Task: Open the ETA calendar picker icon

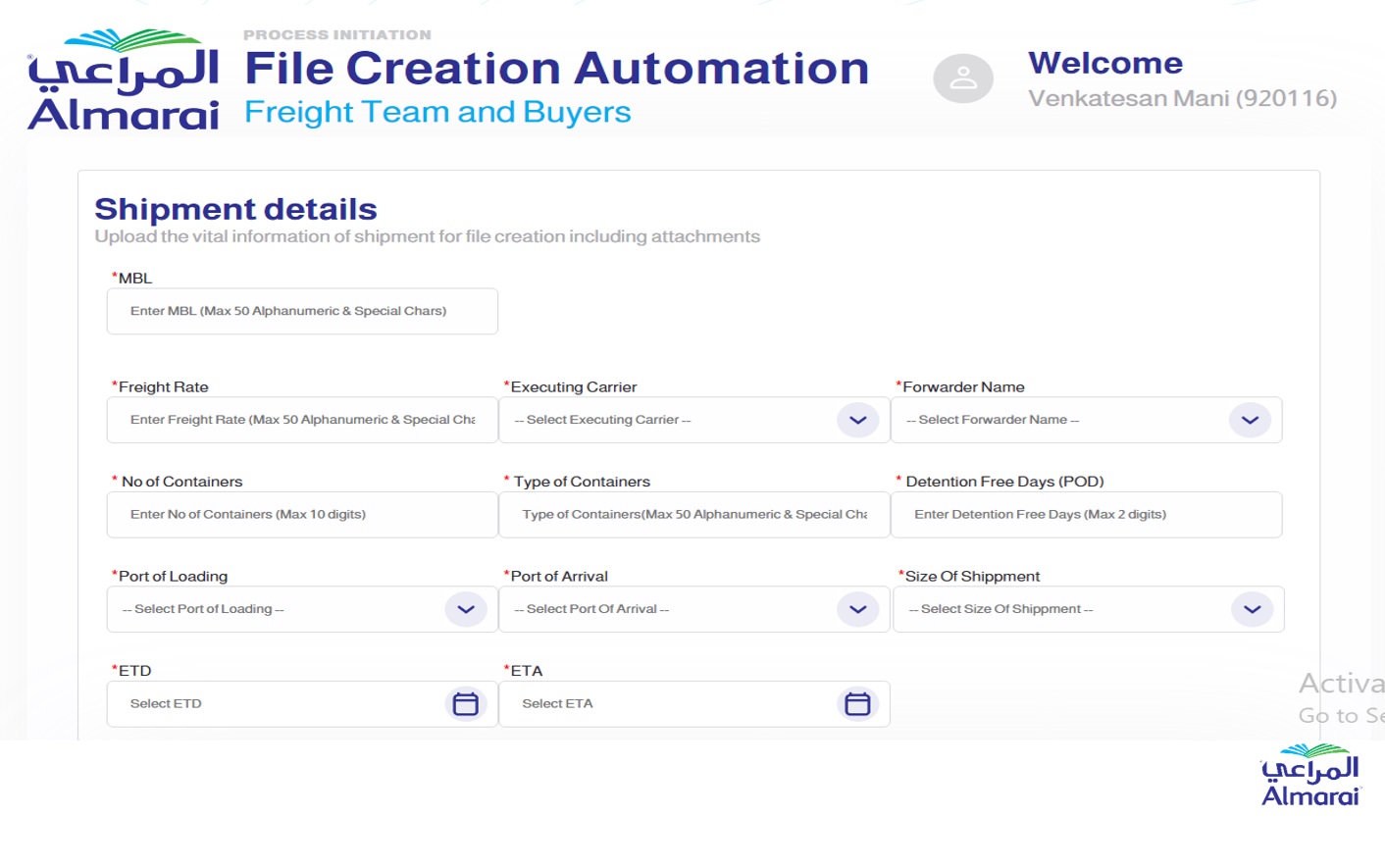Action: [857, 704]
